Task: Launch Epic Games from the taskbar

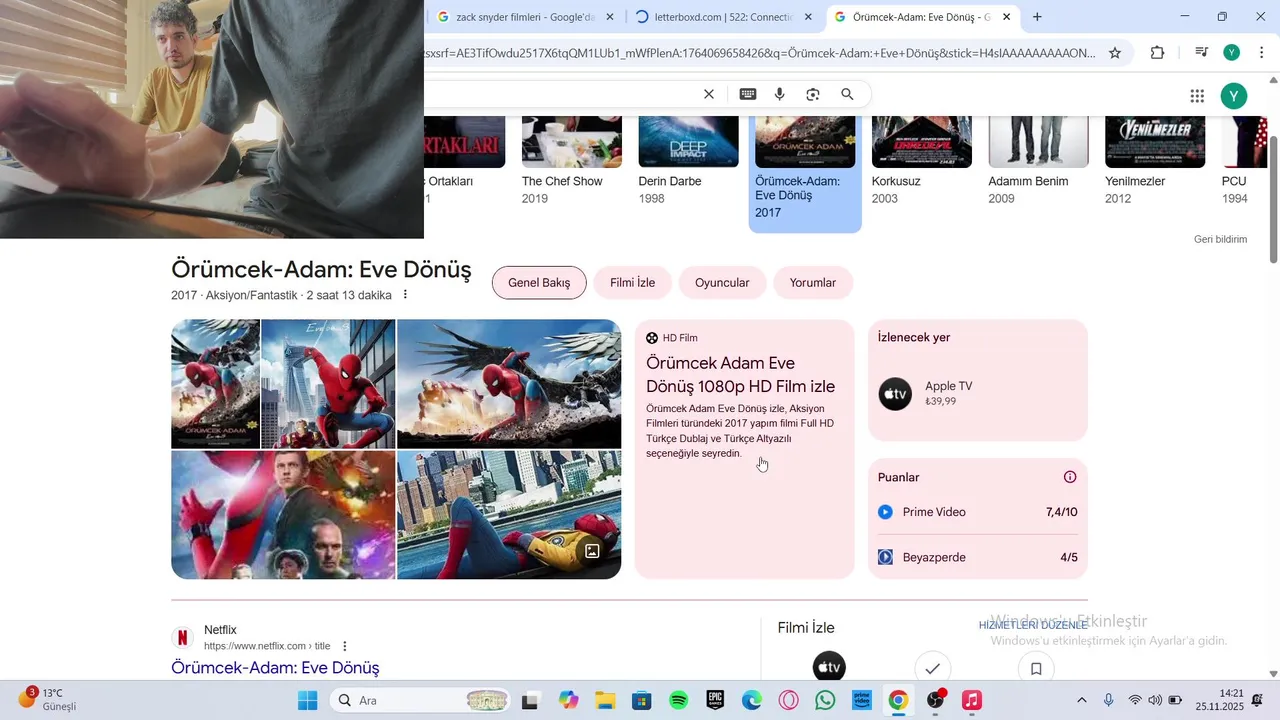Action: click(715, 700)
